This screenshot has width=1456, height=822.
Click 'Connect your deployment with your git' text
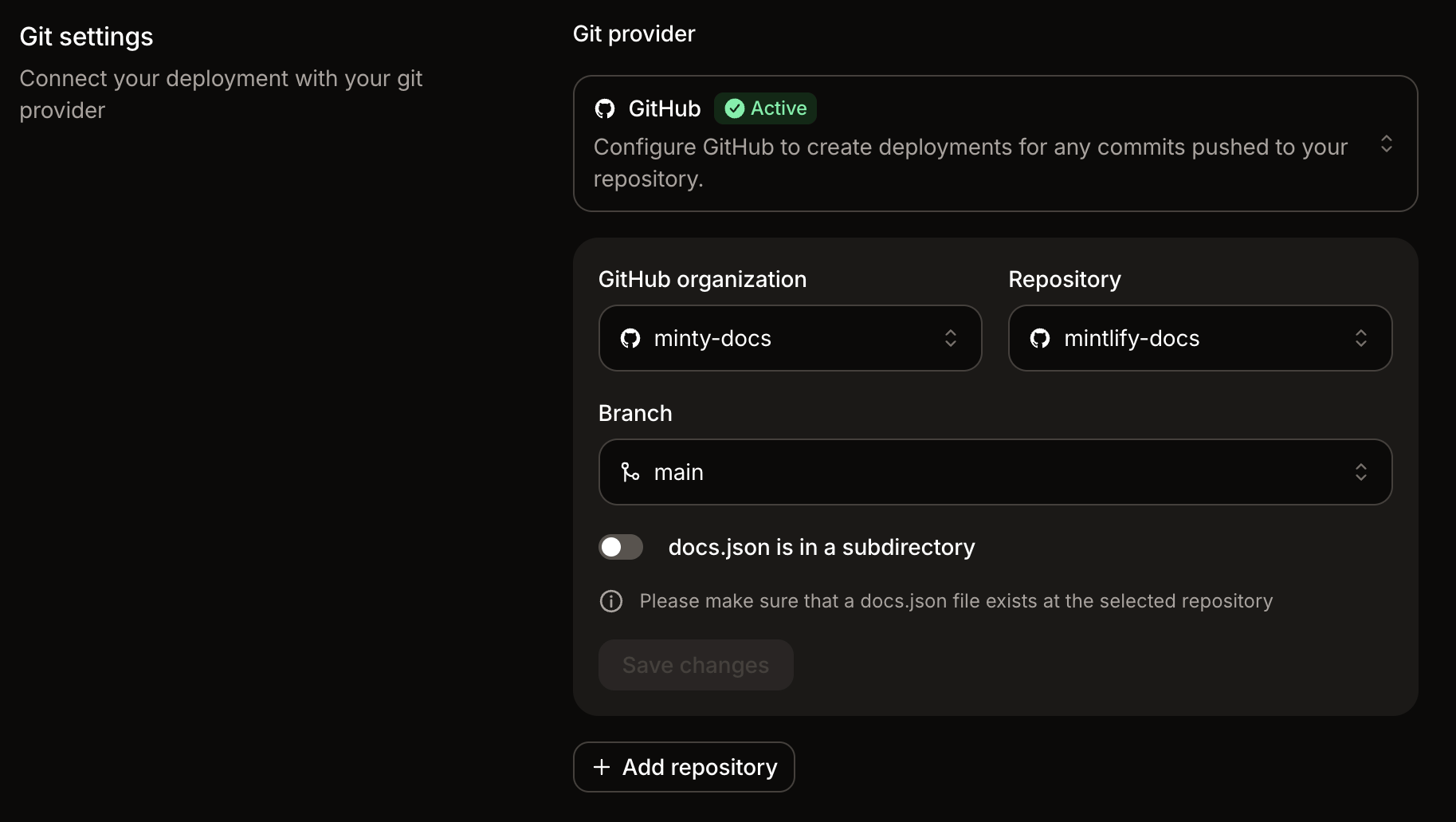tap(221, 94)
